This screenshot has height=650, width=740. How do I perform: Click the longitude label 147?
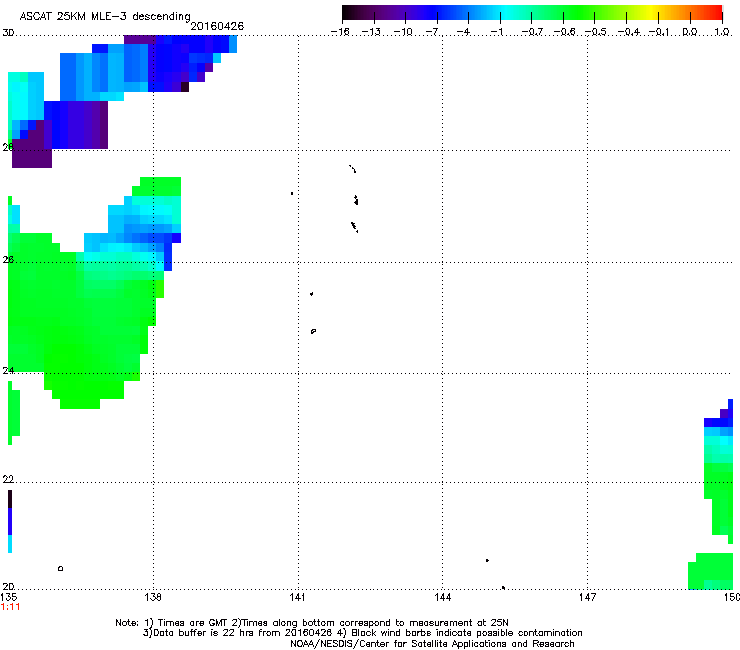[x=587, y=597]
